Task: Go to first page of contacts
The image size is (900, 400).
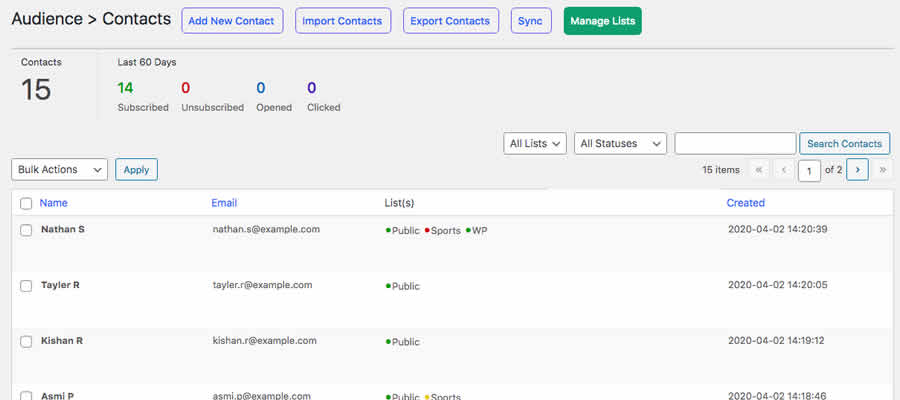Action: (x=758, y=170)
